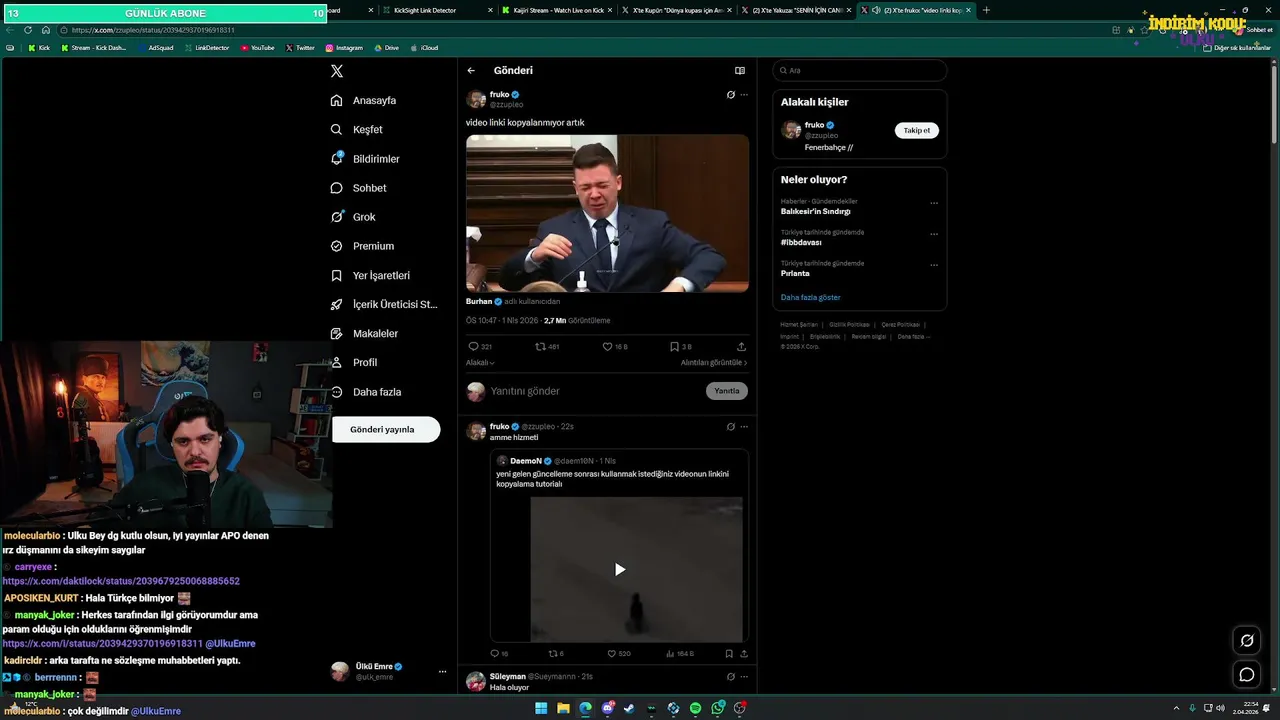Switch to Kaijiri Stream Kick tab
The width and height of the screenshot is (1280, 720).
coord(558,10)
